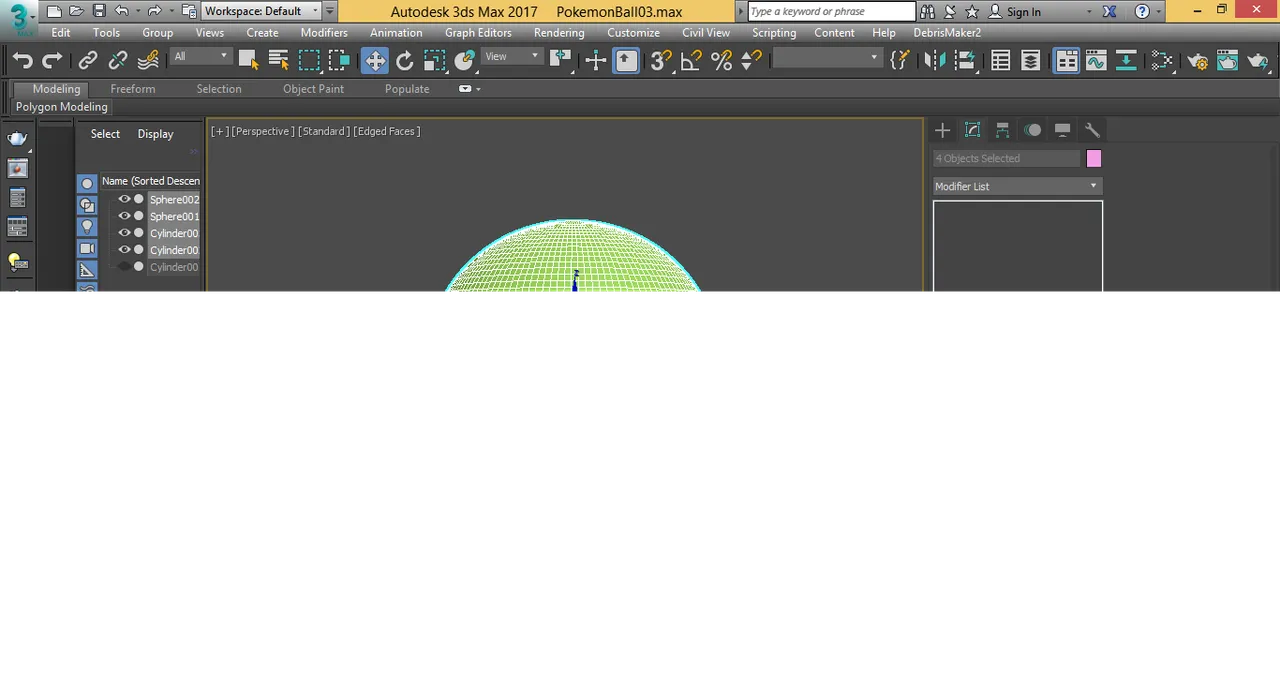Activate Select and Move tool

375,61
